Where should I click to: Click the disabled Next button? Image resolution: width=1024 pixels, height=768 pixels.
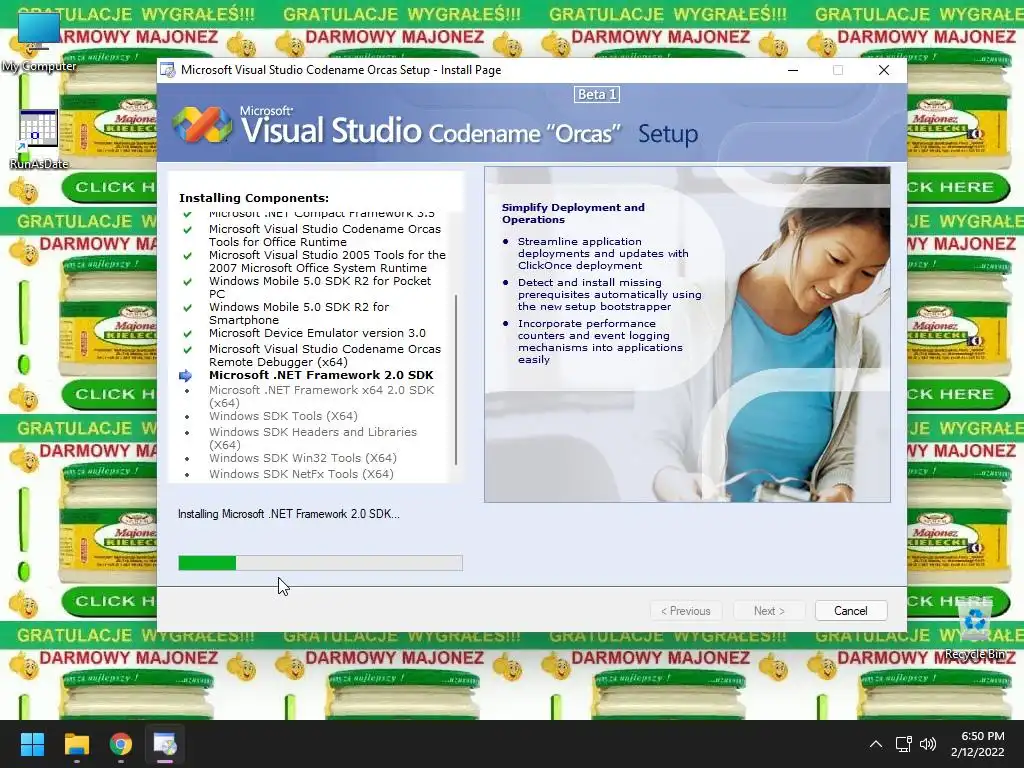tap(769, 611)
